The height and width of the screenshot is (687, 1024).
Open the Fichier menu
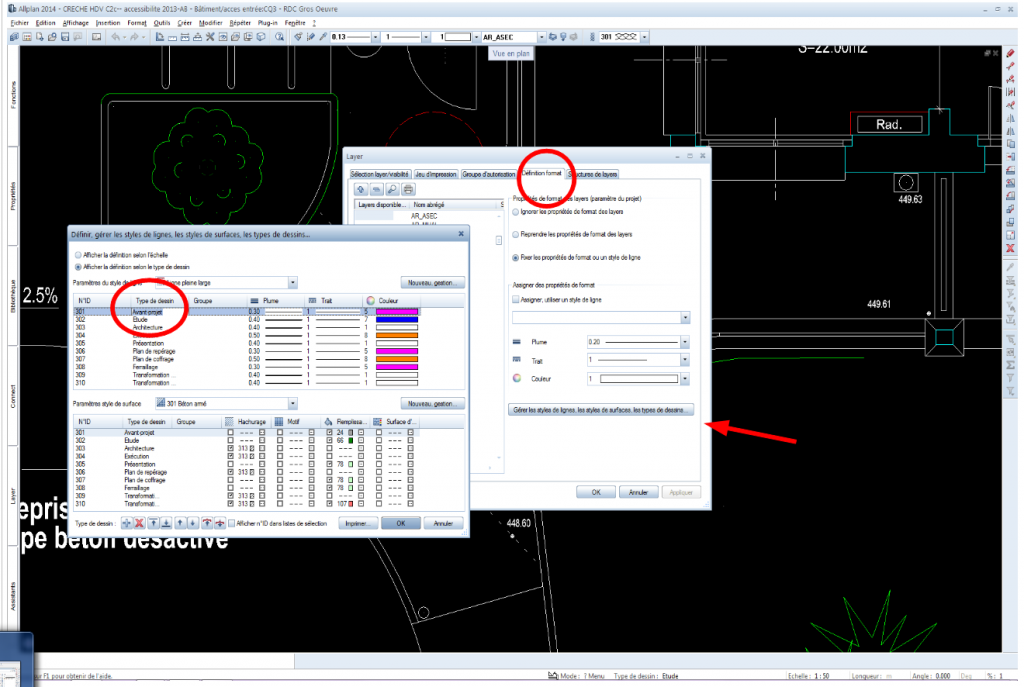[20, 23]
